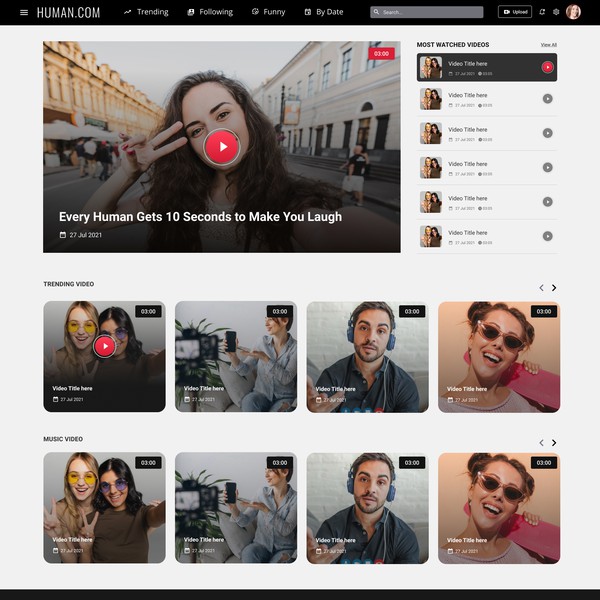Image resolution: width=600 pixels, height=600 pixels.
Task: Open the hamburger menu icon
Action: click(x=24, y=12)
